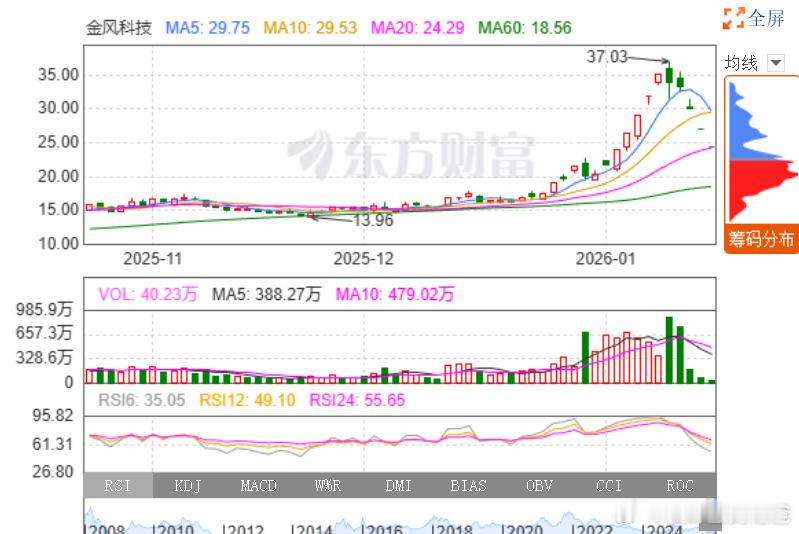The height and width of the screenshot is (534, 799).
Task: Choose the DMI indicator tab
Action: (x=398, y=486)
